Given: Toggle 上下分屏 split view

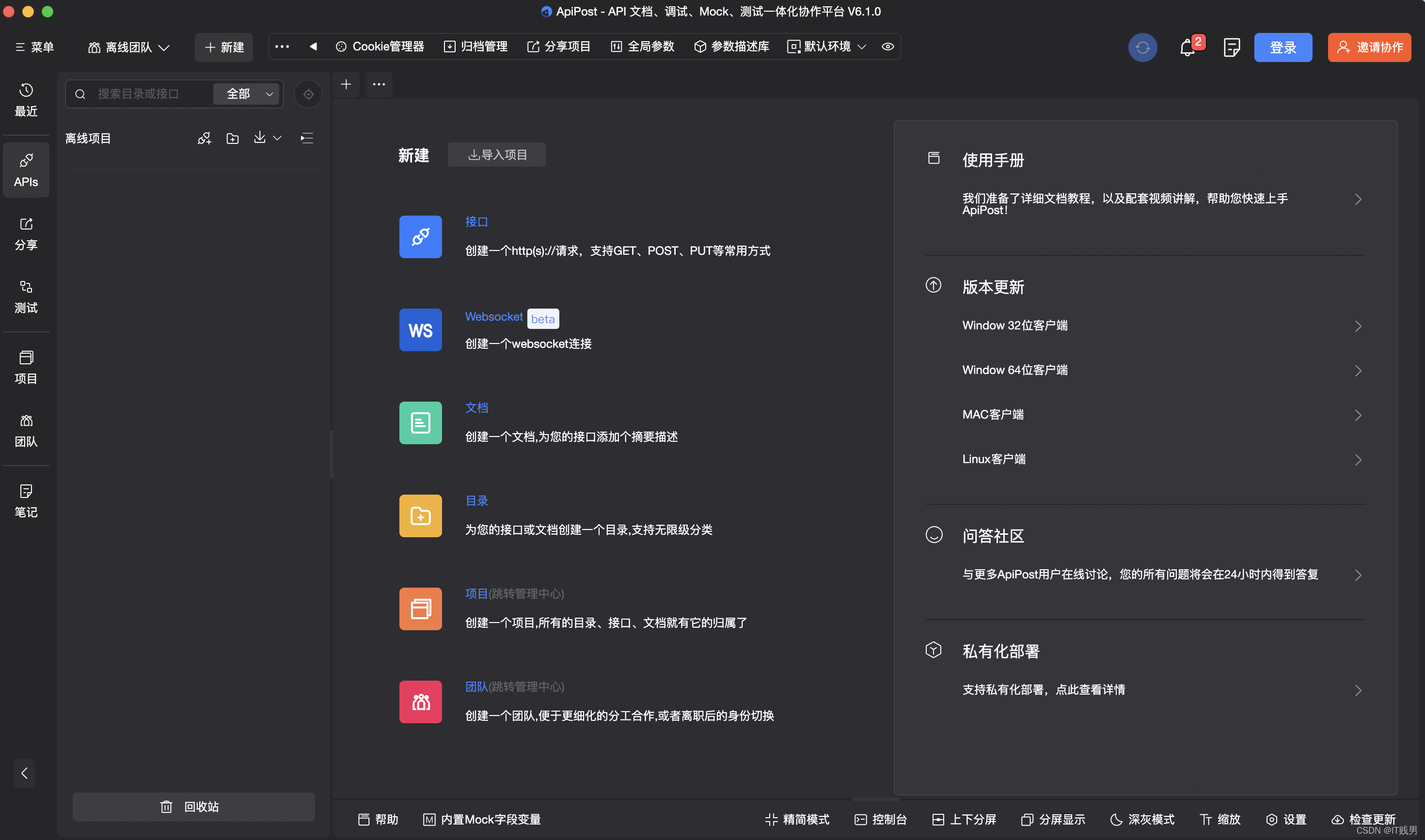Looking at the screenshot, I should click(964, 819).
